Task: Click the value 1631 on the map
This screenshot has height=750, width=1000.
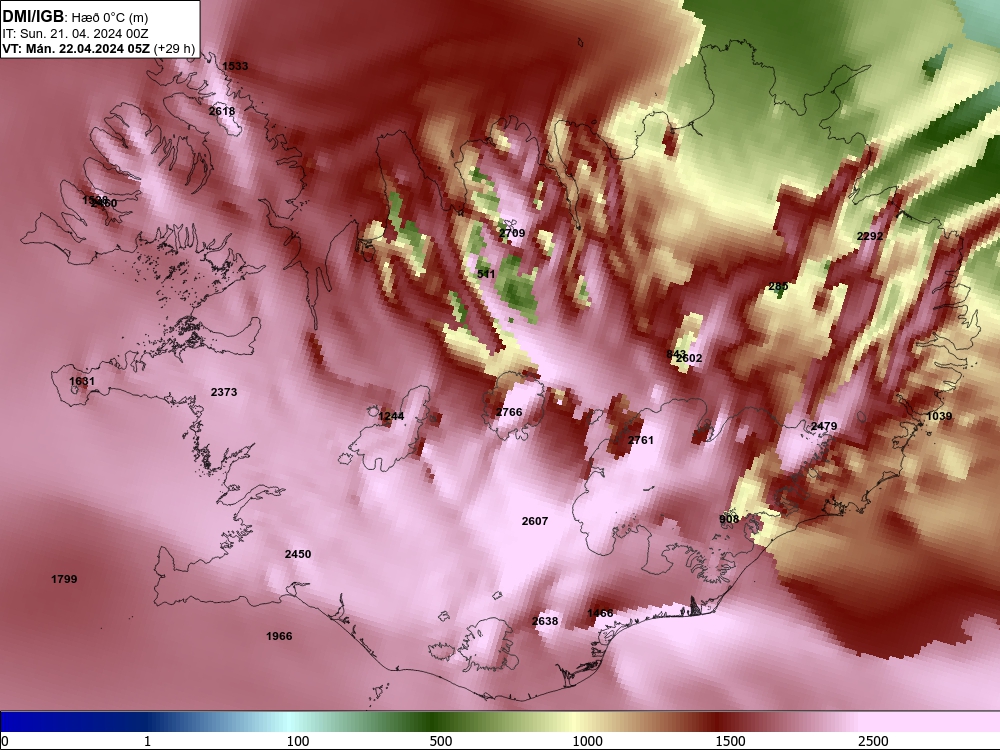Action: (x=82, y=381)
